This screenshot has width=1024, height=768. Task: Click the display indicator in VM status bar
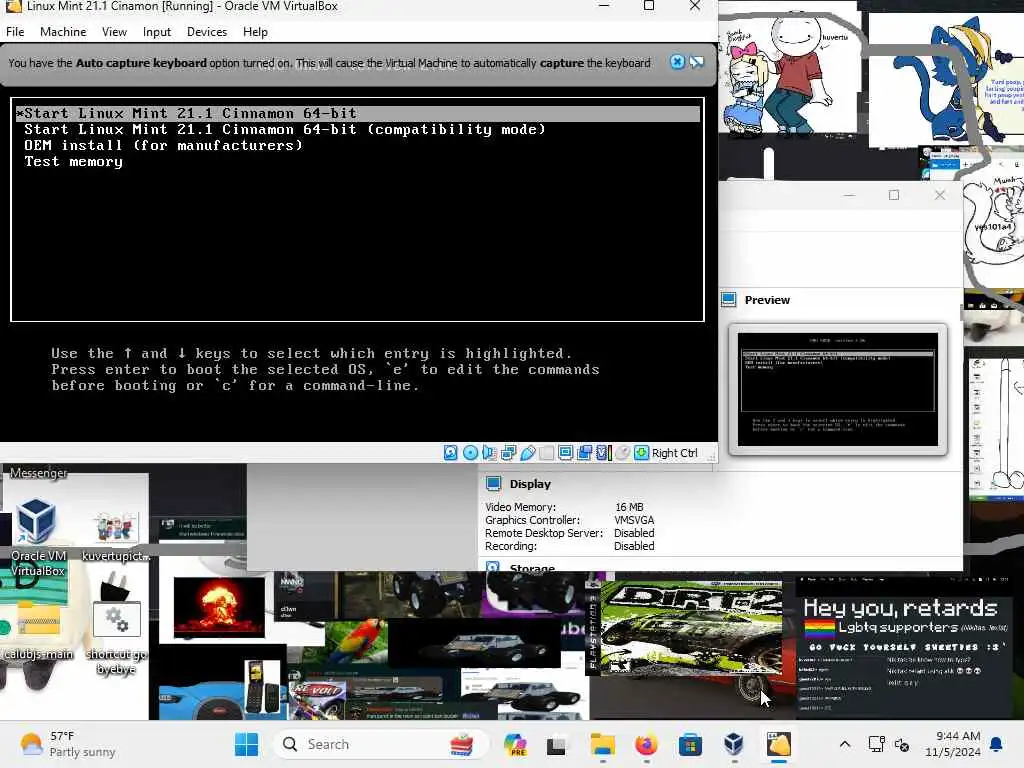click(x=566, y=453)
